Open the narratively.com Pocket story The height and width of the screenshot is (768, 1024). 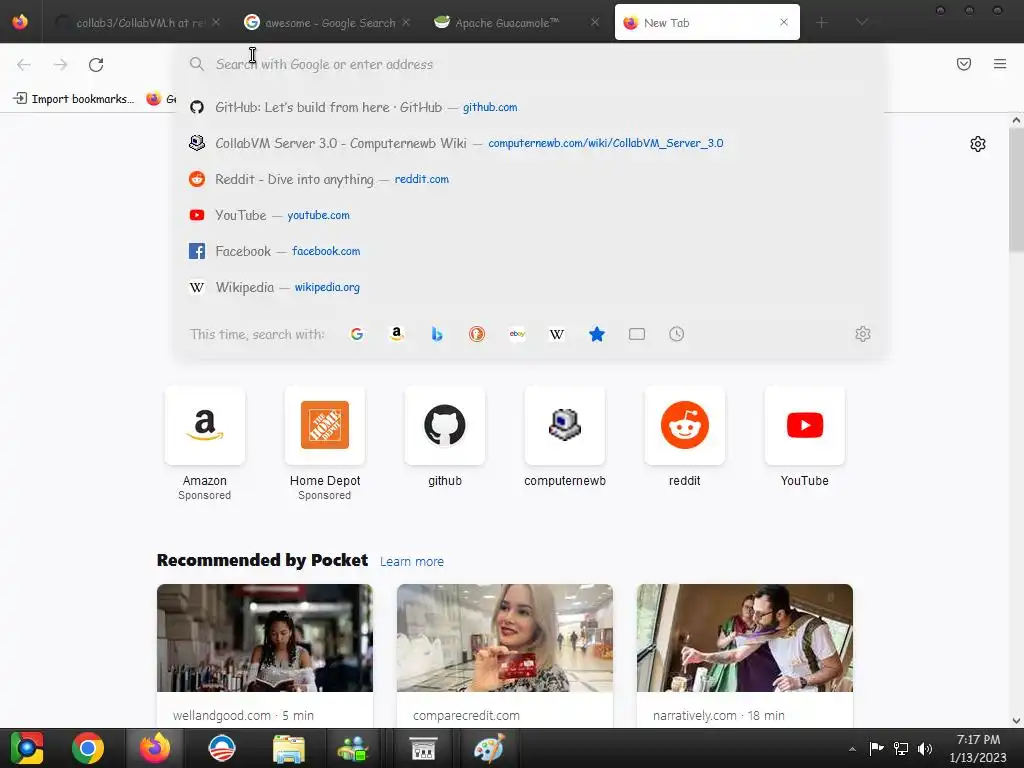point(744,656)
